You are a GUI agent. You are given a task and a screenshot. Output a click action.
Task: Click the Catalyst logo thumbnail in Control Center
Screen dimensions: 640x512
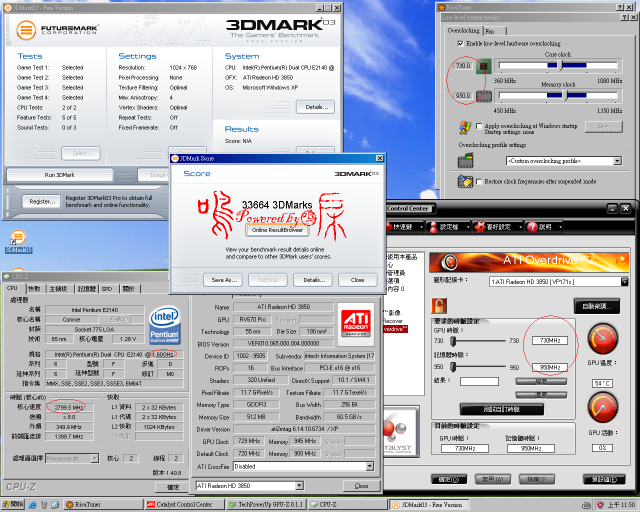(x=401, y=431)
